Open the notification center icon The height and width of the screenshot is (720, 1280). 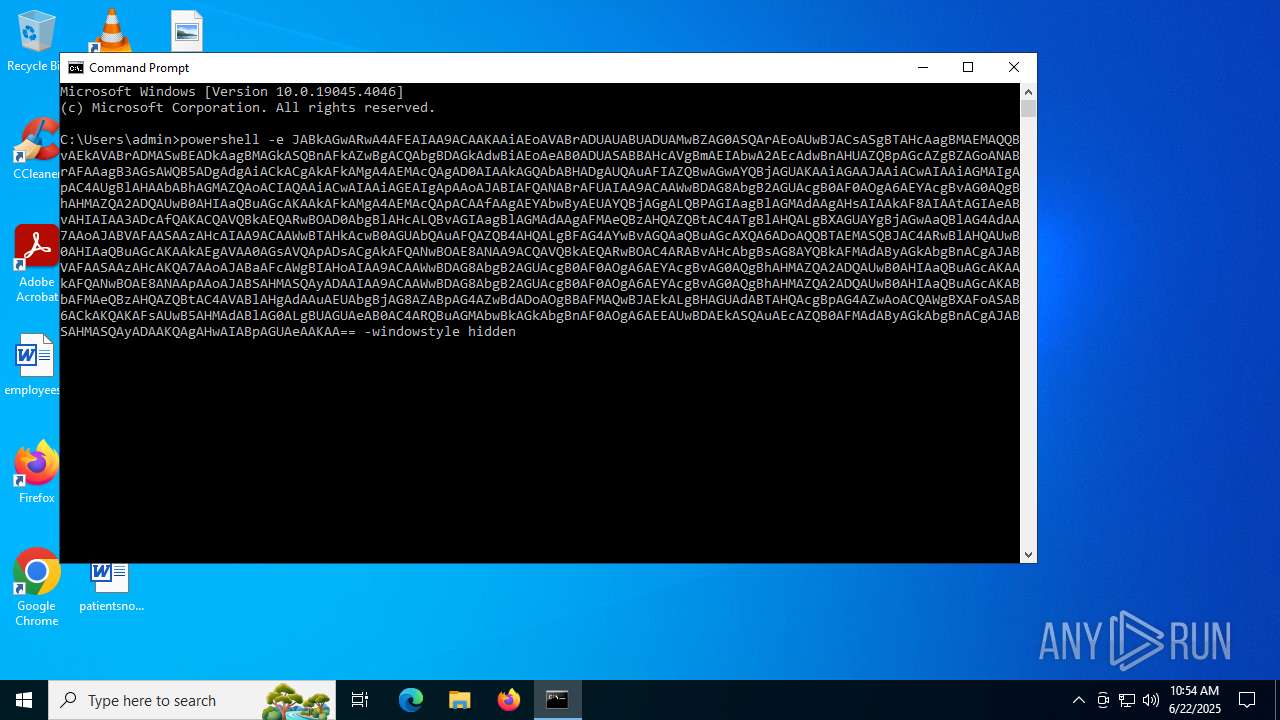1247,700
